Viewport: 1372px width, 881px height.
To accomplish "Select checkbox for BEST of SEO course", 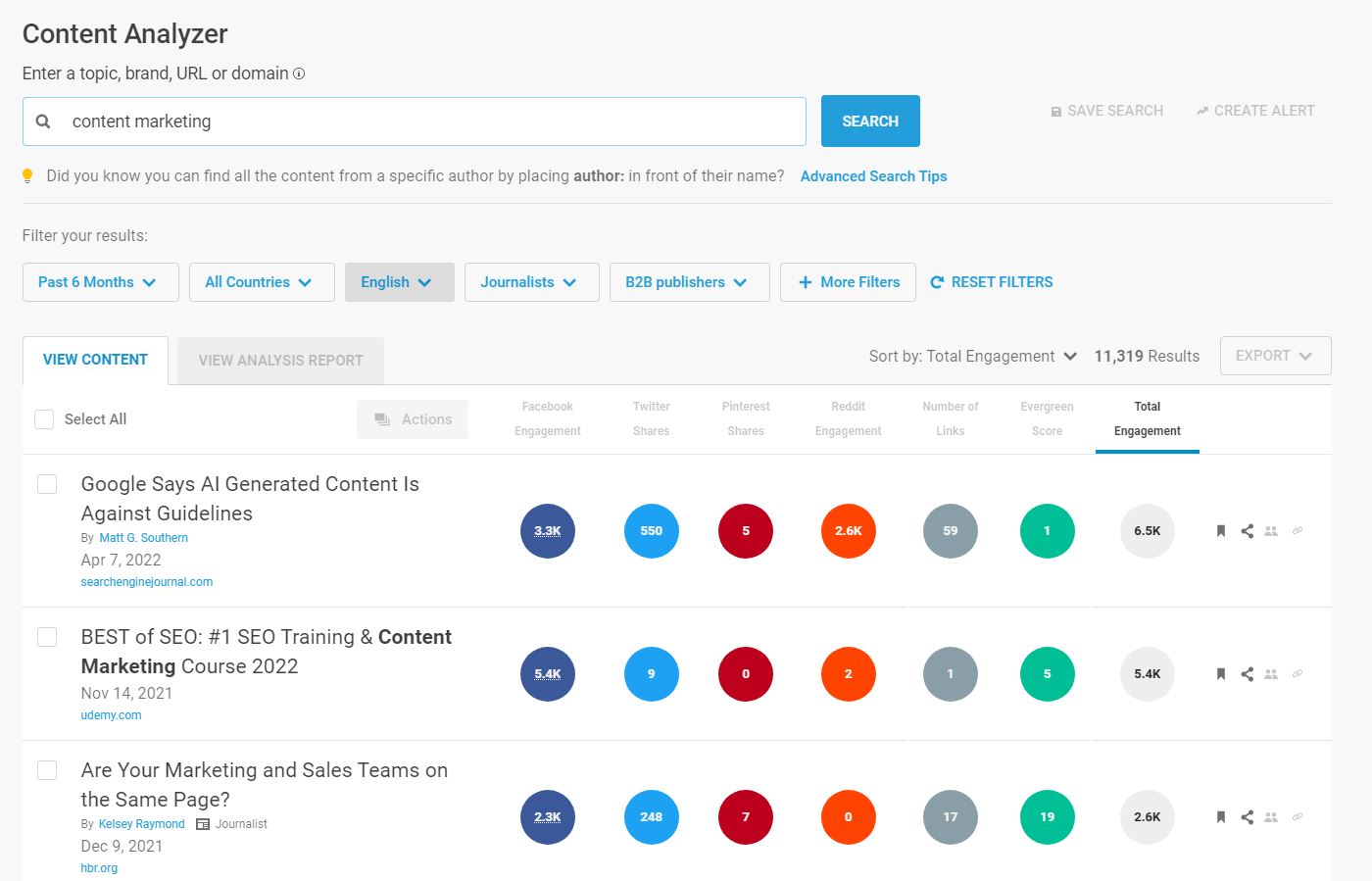I will pos(47,637).
